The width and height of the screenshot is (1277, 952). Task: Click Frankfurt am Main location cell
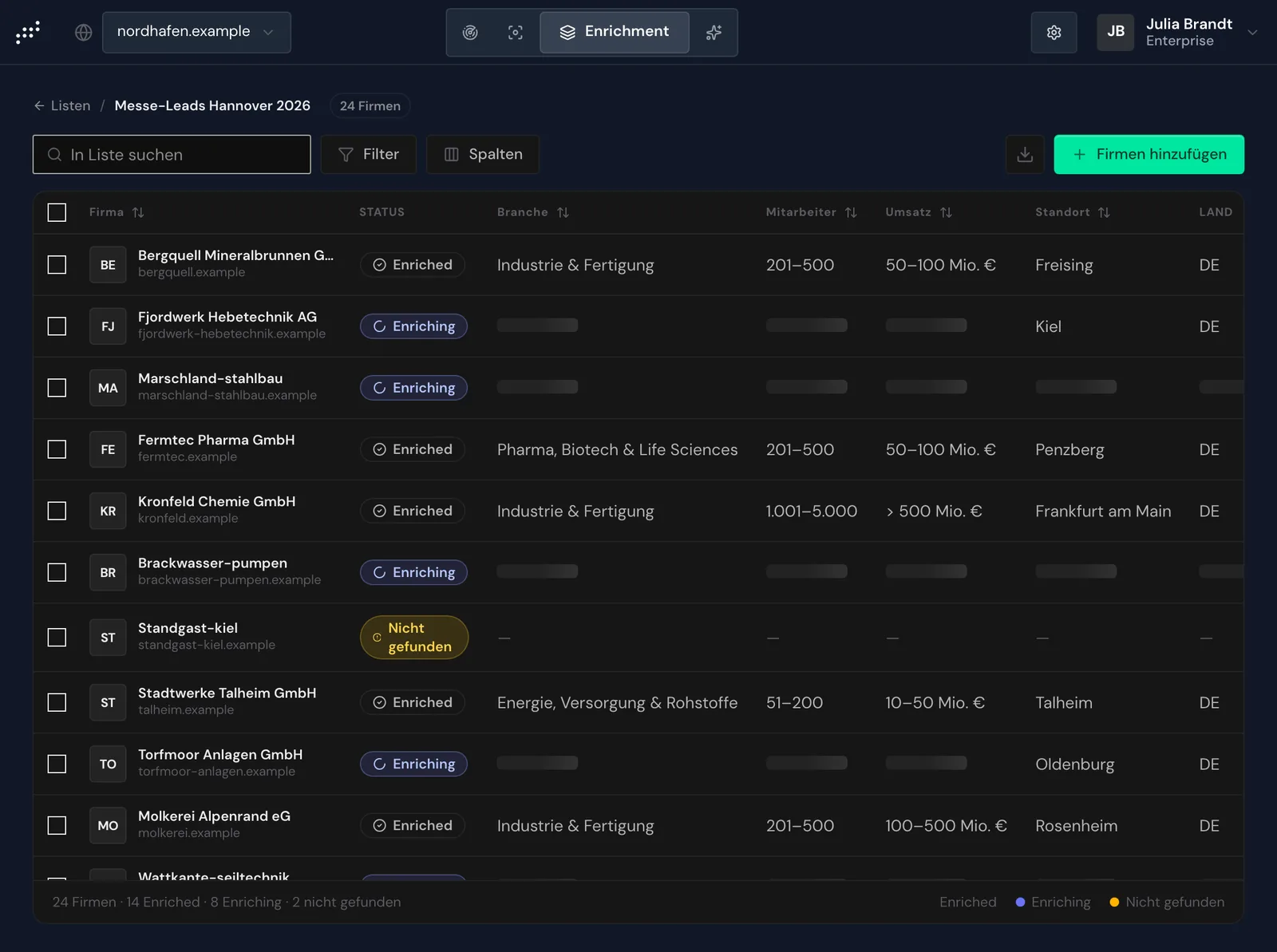pos(1103,511)
